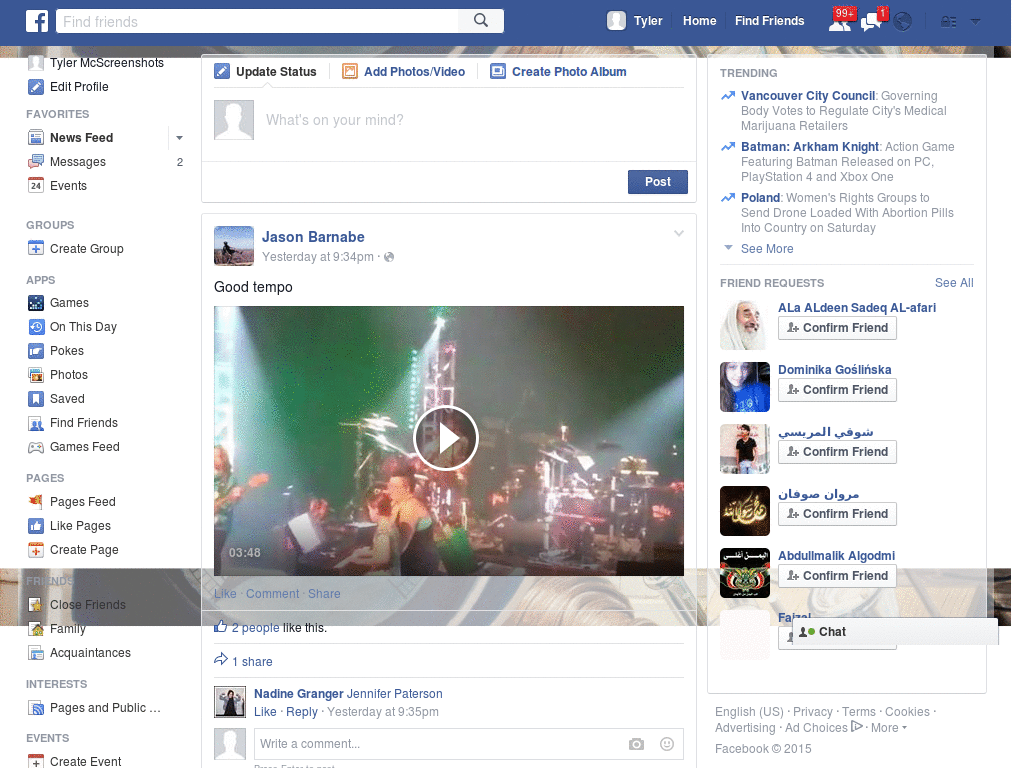Open the options chevron on Jason Barnabe's post

pyautogui.click(x=679, y=233)
